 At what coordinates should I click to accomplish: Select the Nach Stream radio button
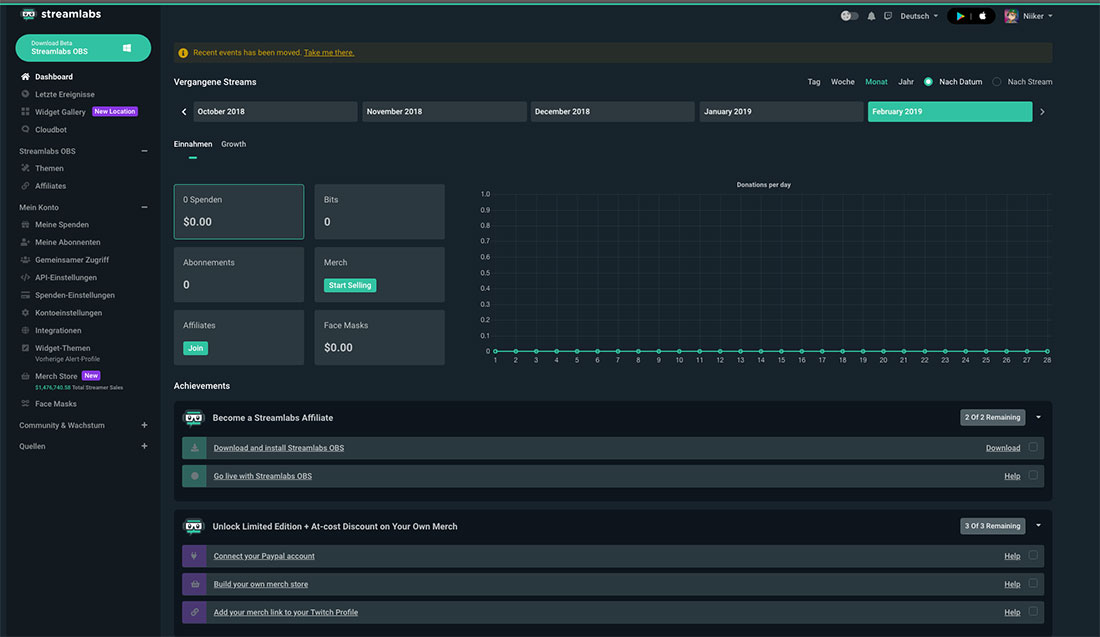(997, 82)
